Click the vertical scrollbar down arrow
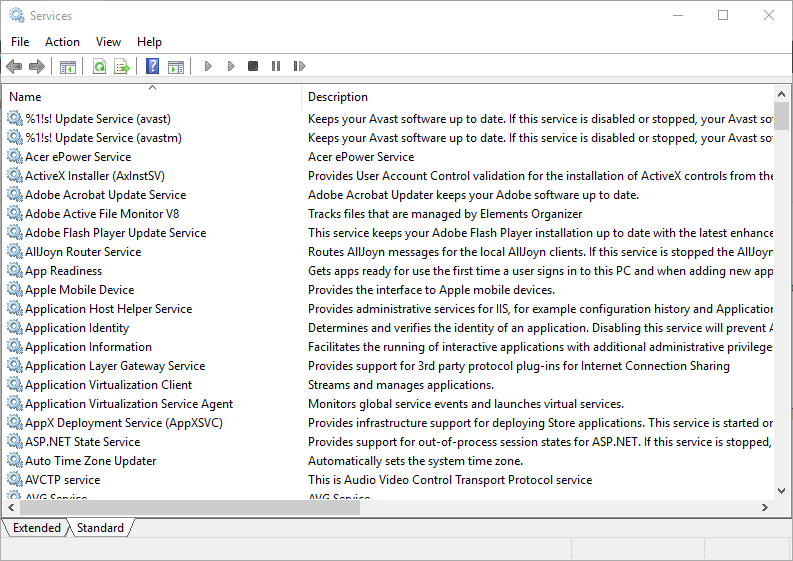Screen dimensions: 793x561 coord(781,491)
